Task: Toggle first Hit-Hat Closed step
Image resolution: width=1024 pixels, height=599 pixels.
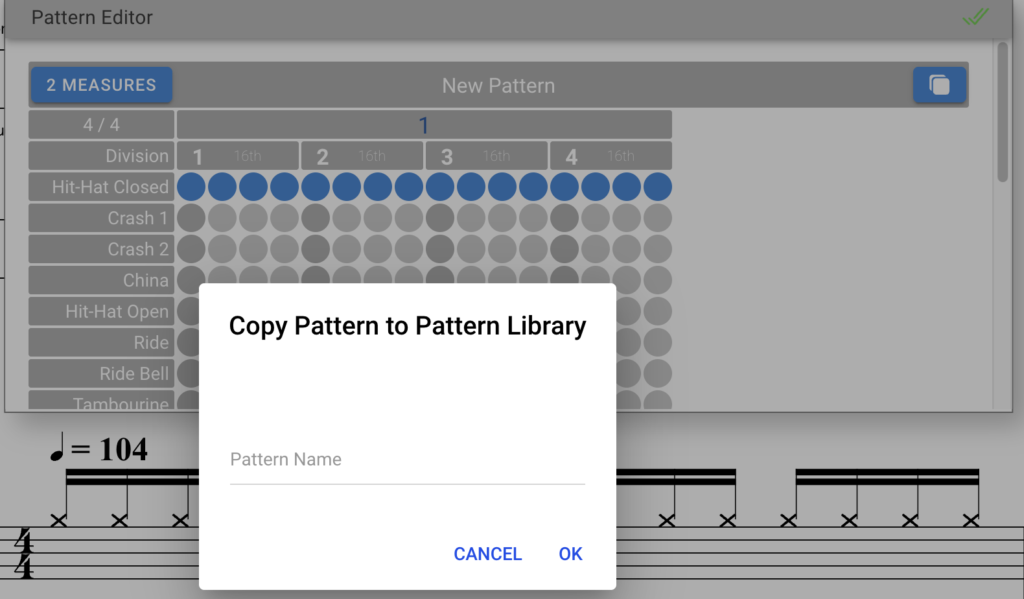Action: (x=192, y=187)
